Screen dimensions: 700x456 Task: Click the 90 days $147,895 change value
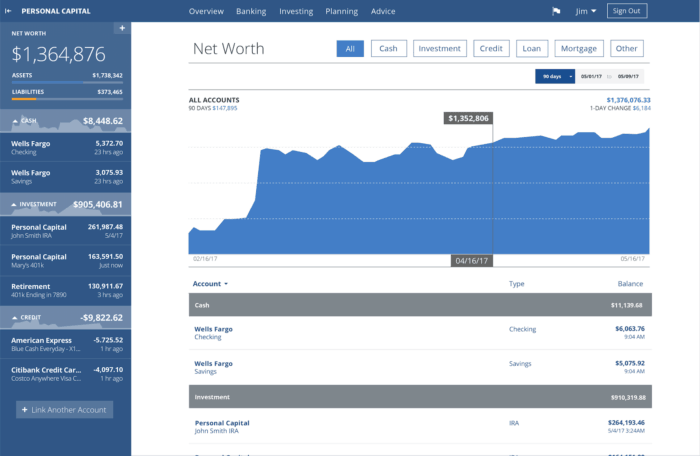(225, 108)
